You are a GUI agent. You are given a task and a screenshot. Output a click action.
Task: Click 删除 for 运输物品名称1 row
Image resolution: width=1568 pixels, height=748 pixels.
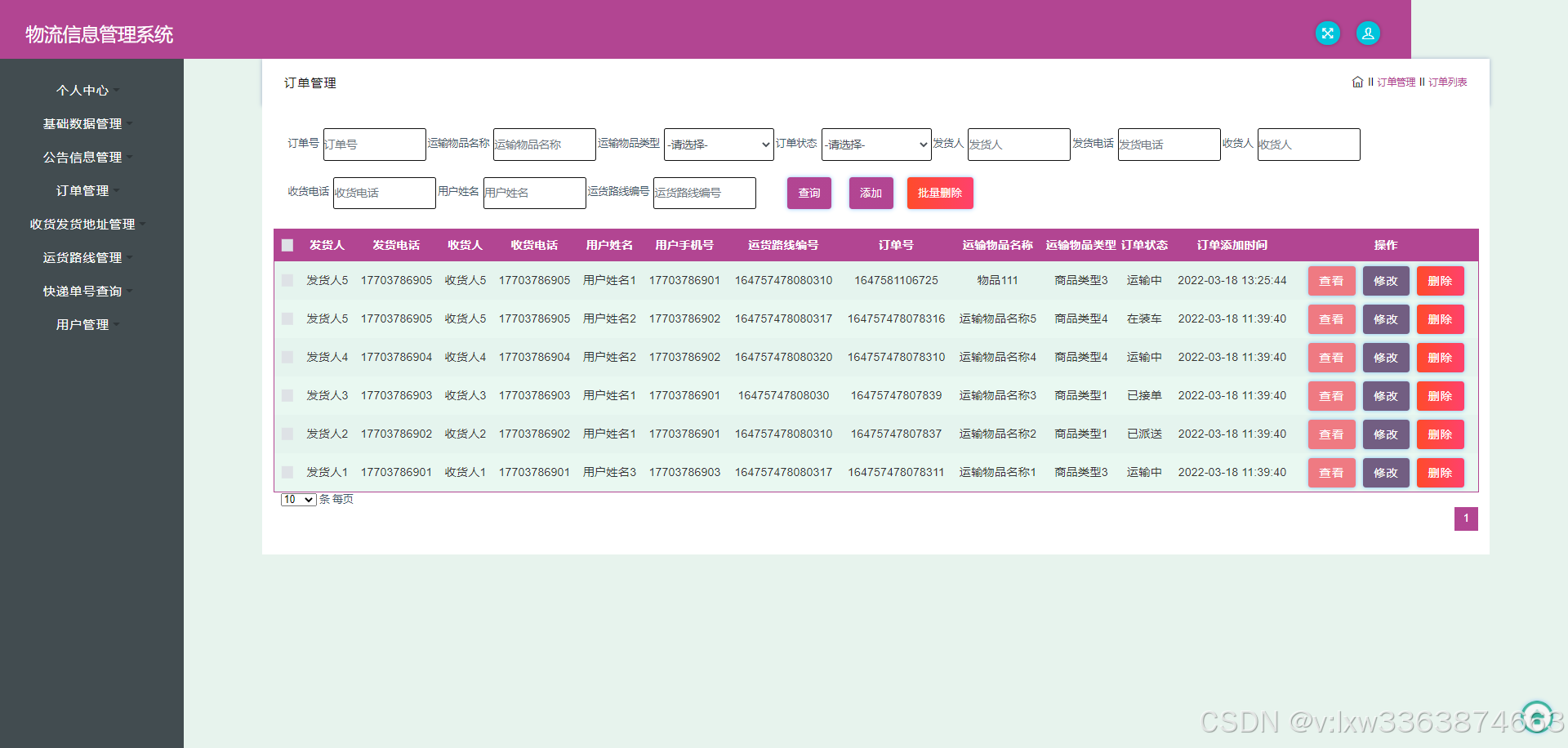[x=1440, y=473]
